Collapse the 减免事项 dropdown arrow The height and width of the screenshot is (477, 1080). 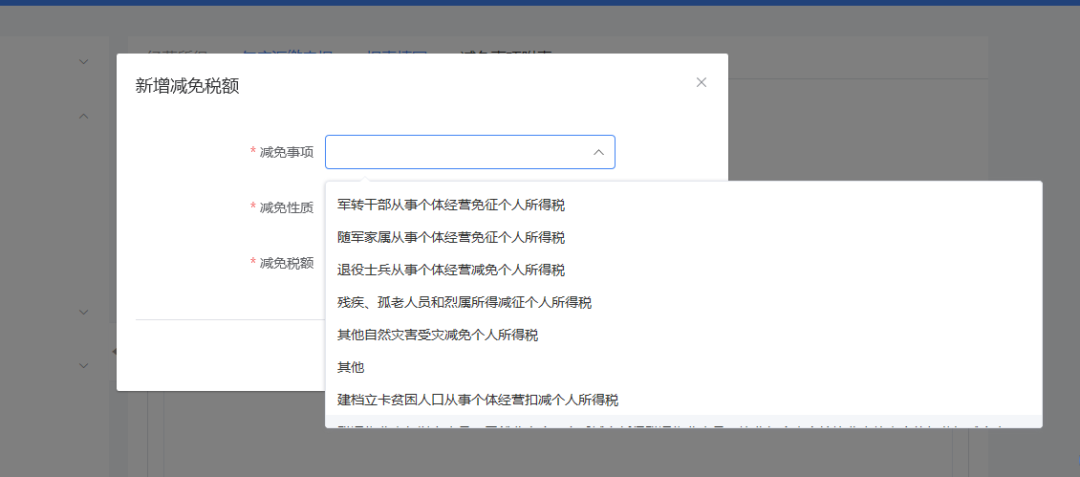(598, 152)
